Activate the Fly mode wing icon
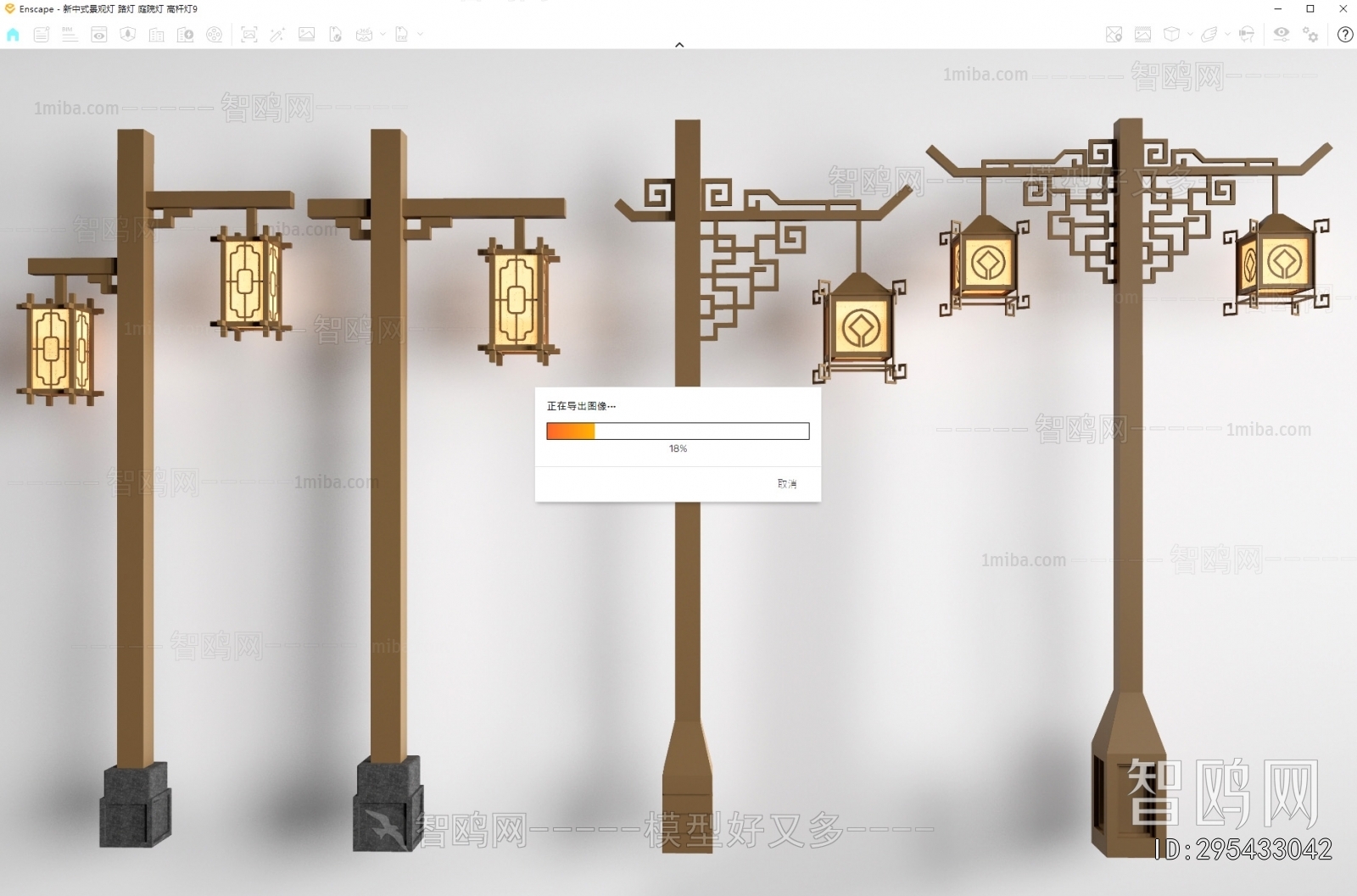This screenshot has height=896, width=1357. point(1209,35)
